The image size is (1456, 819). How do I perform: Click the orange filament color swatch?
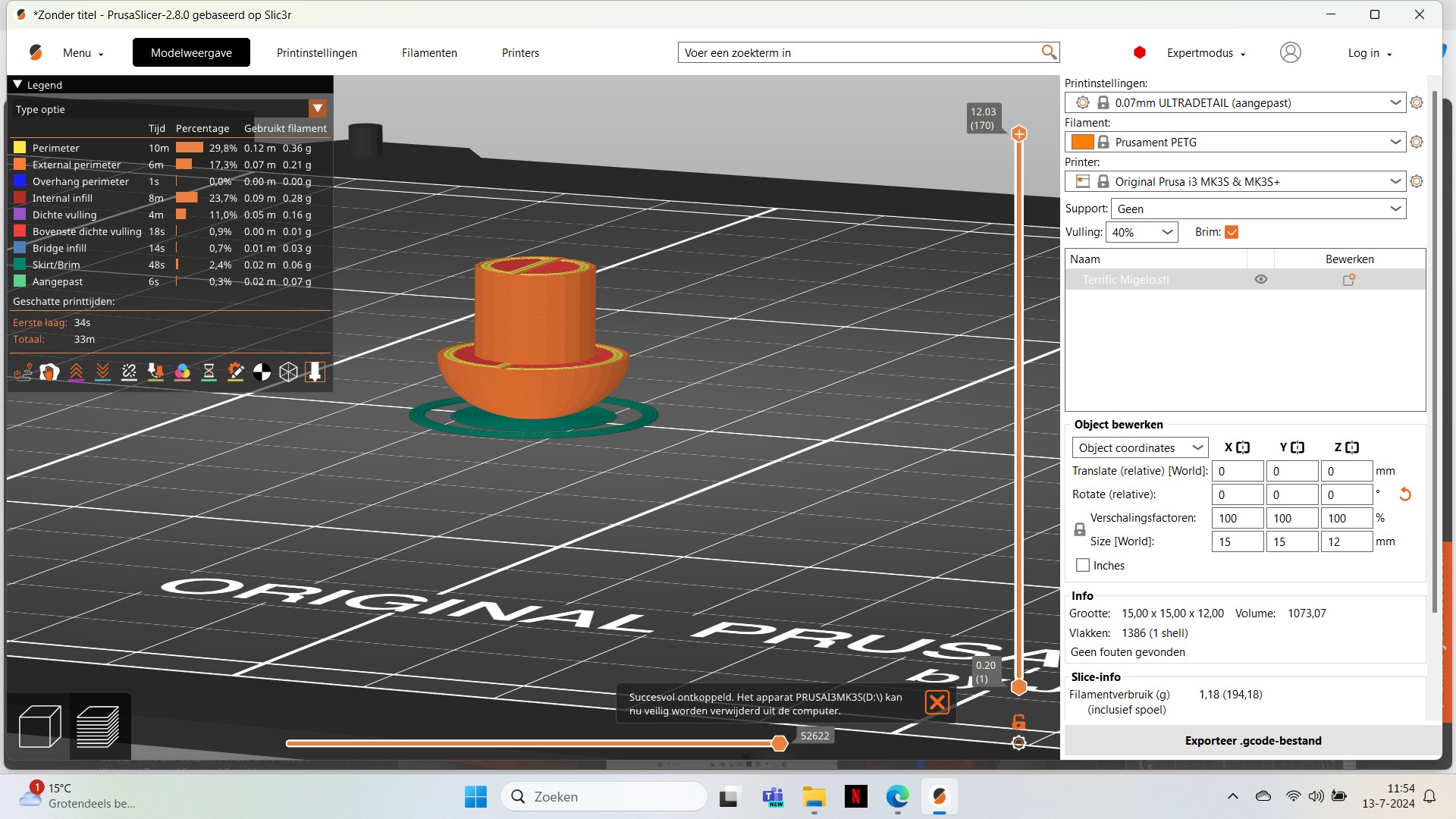1082,142
